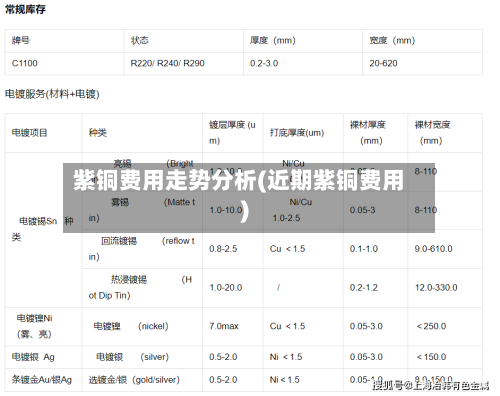Select the 9.0-610.0 width value
The width and height of the screenshot is (500, 396).
(433, 249)
